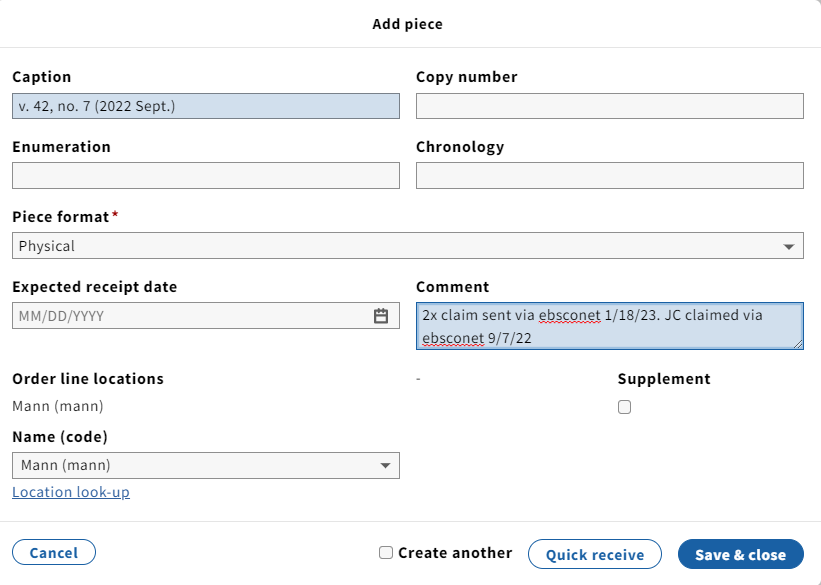Click inside the Comment text area
Image resolution: width=821 pixels, height=585 pixels.
point(609,326)
